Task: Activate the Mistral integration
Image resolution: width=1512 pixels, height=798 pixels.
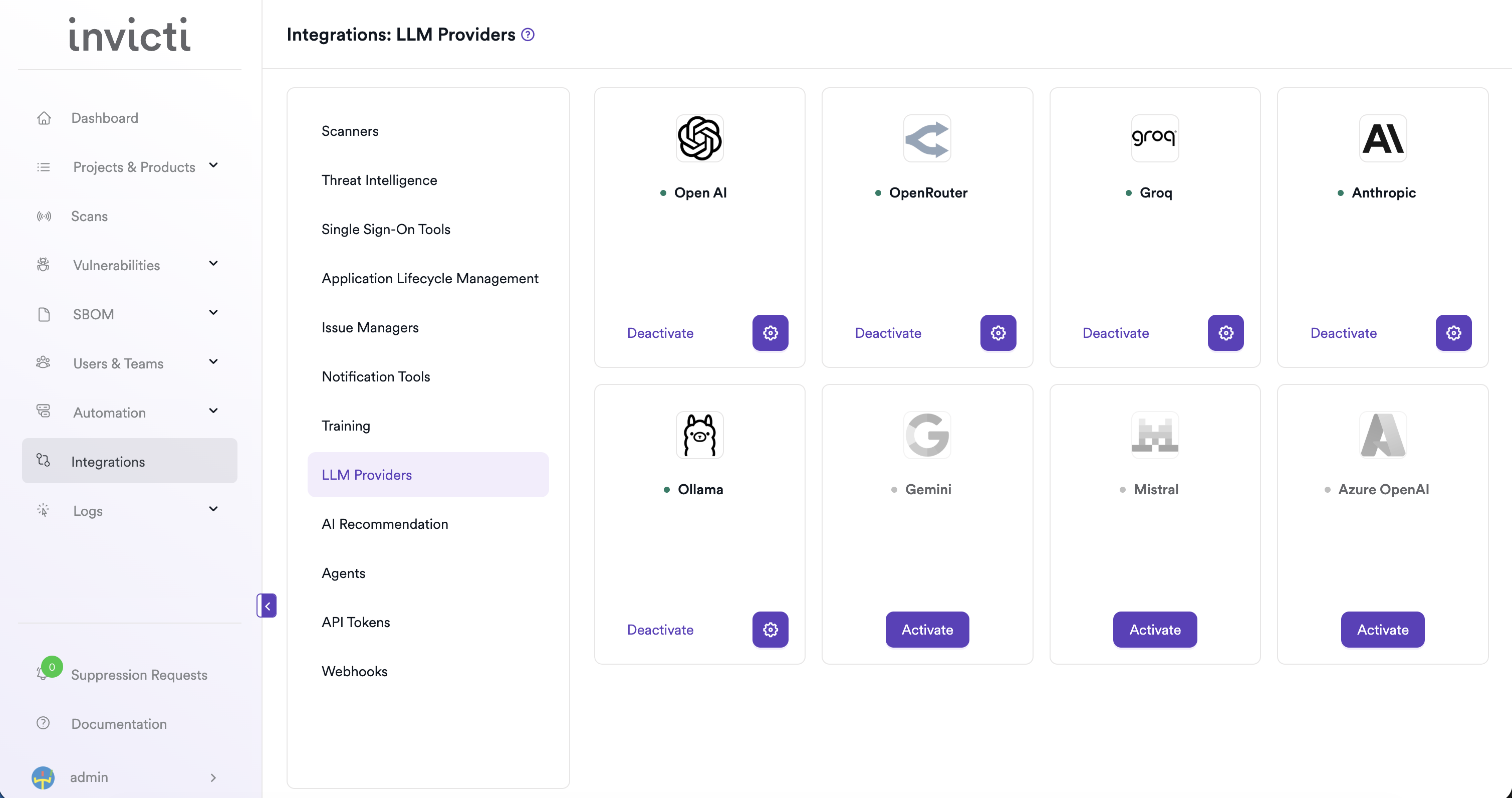Action: (1154, 629)
